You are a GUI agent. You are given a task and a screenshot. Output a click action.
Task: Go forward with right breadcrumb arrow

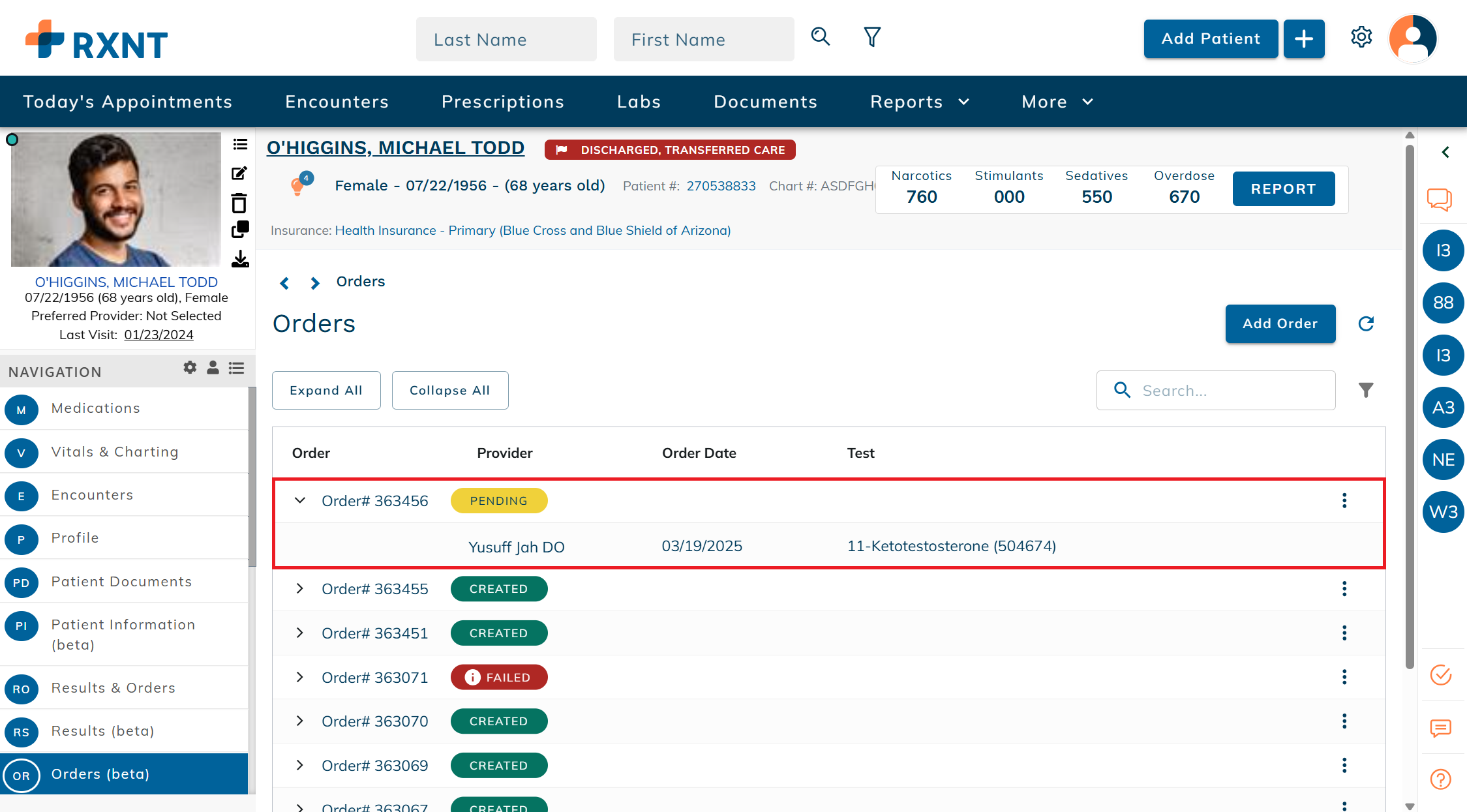coord(315,282)
